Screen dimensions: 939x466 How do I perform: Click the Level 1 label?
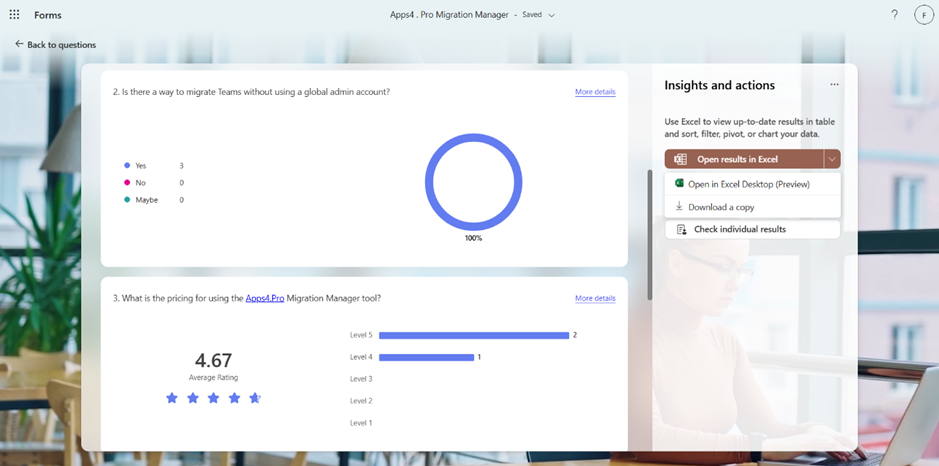[x=361, y=423]
